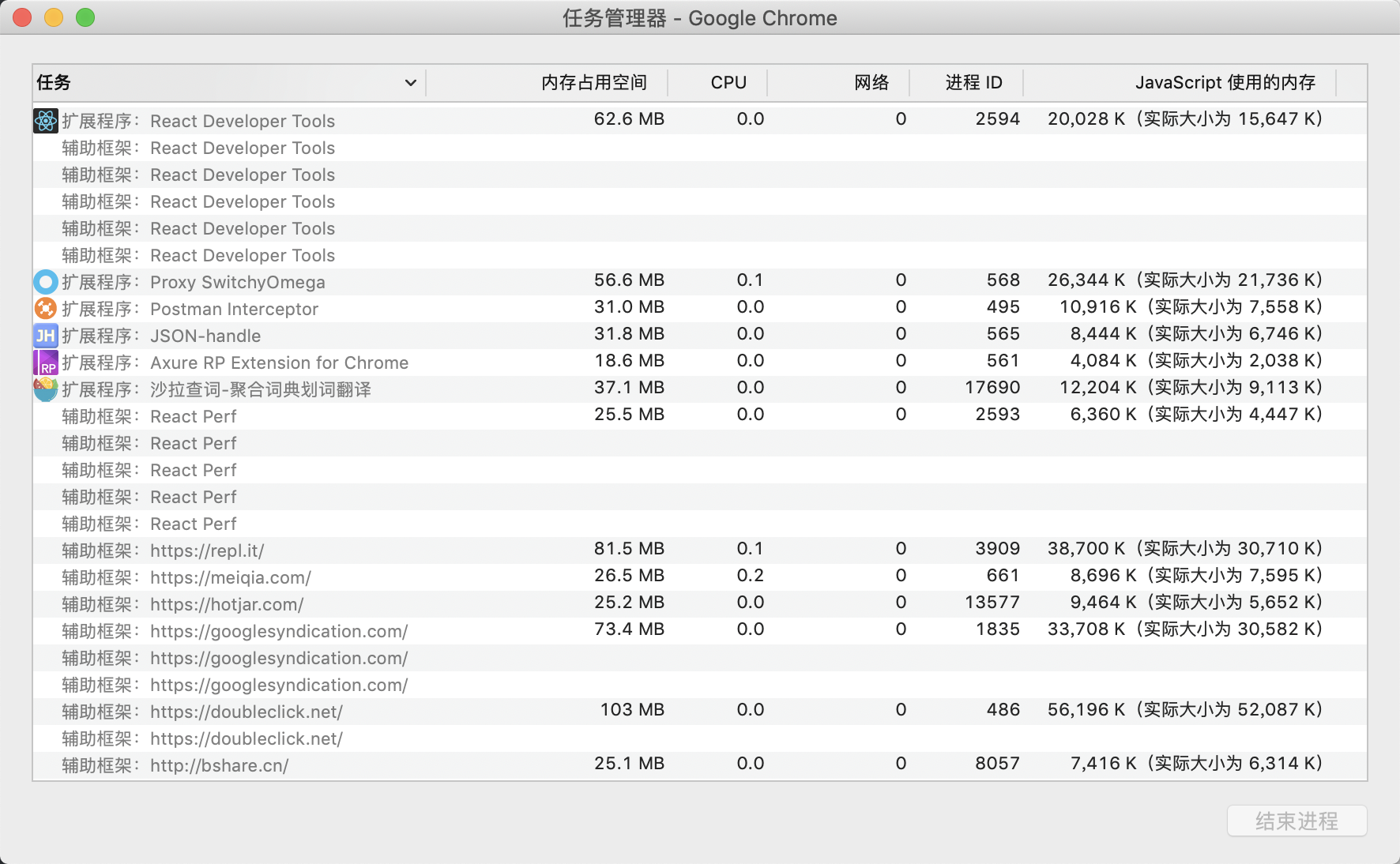
Task: Select 扩展程序: JSON-handle row
Action: 700,336
